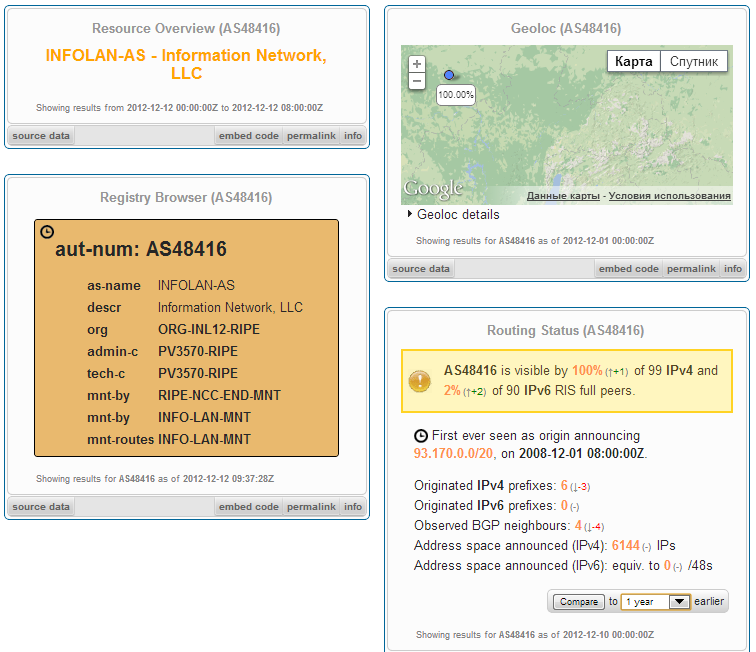Click the 2% IPv6 visibility figure
Screen dimensions: 756x652
tap(452, 390)
